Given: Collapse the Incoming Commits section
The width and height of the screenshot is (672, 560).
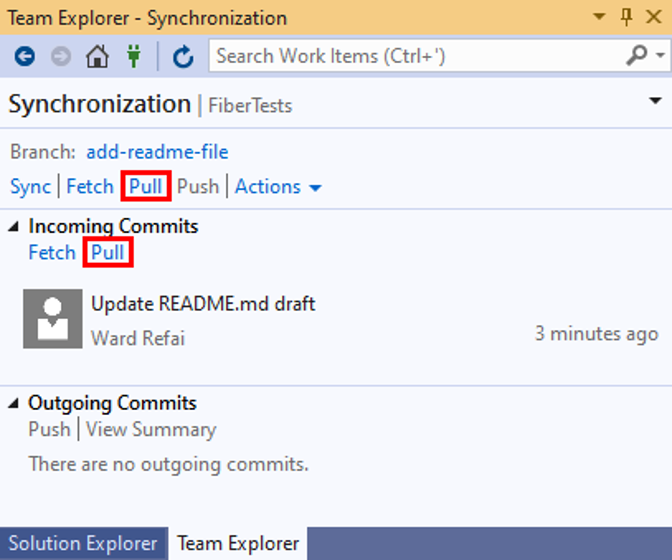Looking at the screenshot, I should pyautogui.click(x=14, y=227).
